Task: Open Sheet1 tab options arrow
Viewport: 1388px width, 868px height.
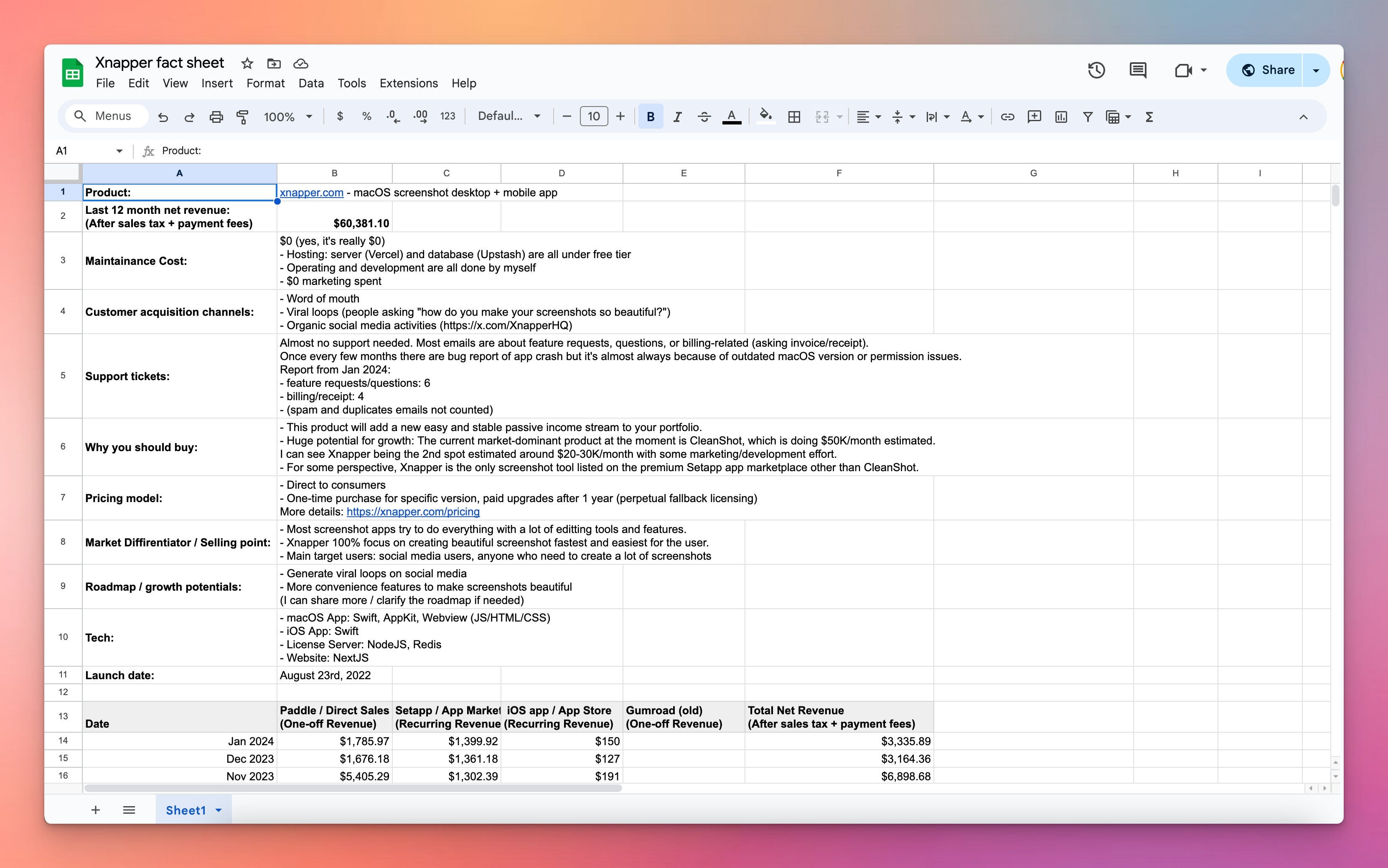Action: 218,811
